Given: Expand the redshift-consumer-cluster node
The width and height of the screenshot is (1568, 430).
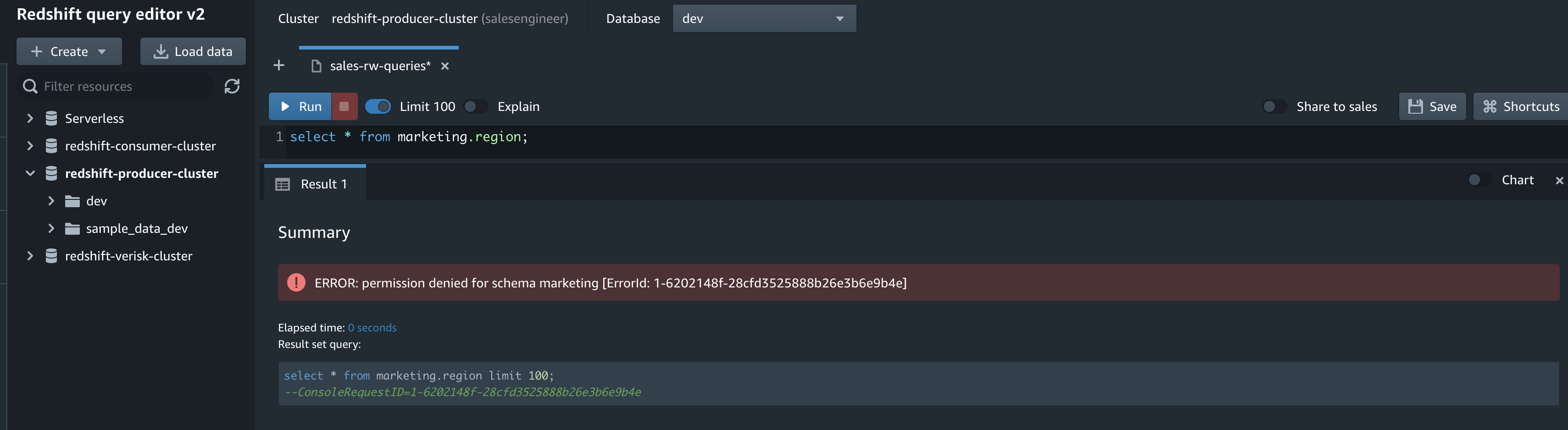Looking at the screenshot, I should pyautogui.click(x=30, y=146).
